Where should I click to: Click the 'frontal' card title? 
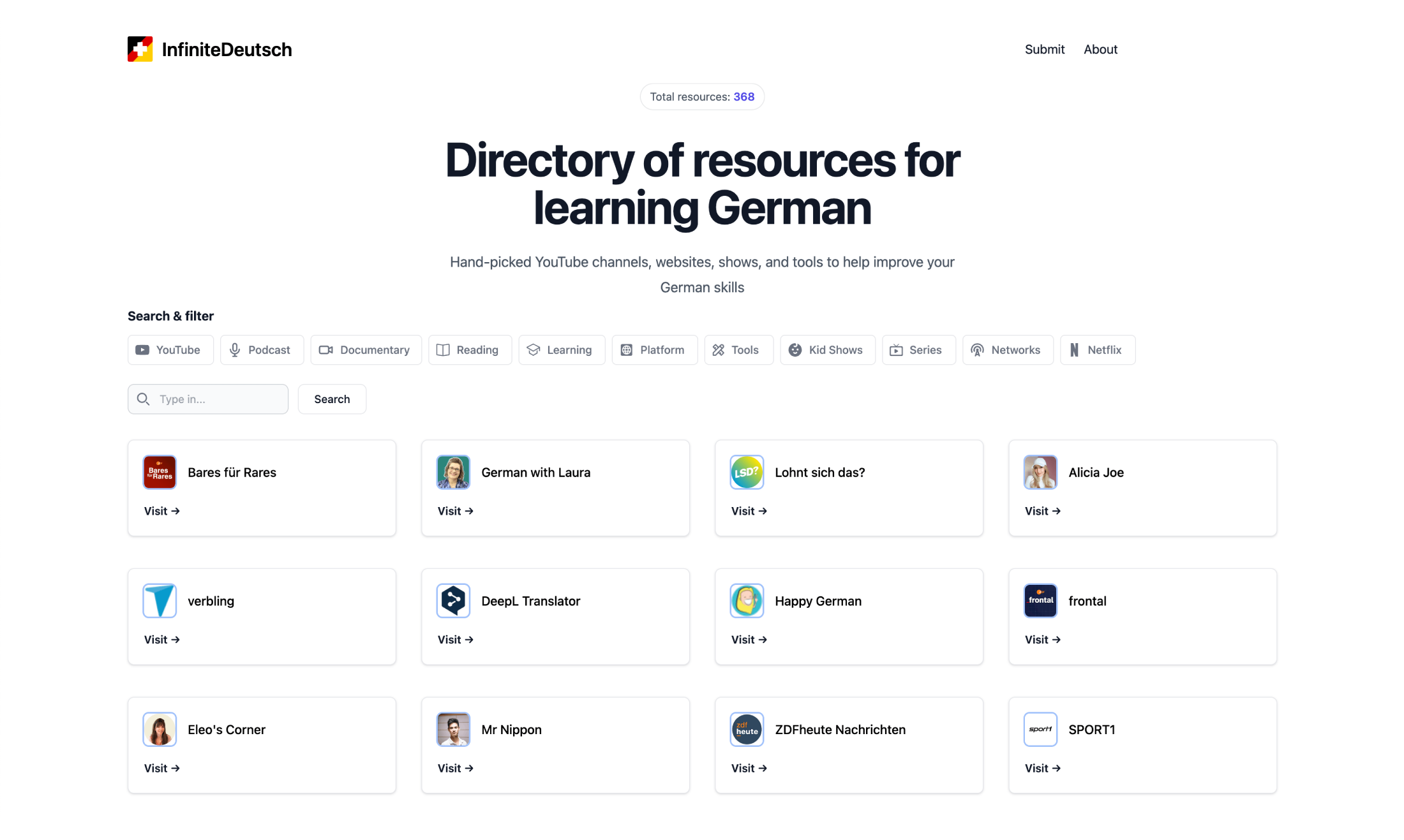tap(1087, 601)
